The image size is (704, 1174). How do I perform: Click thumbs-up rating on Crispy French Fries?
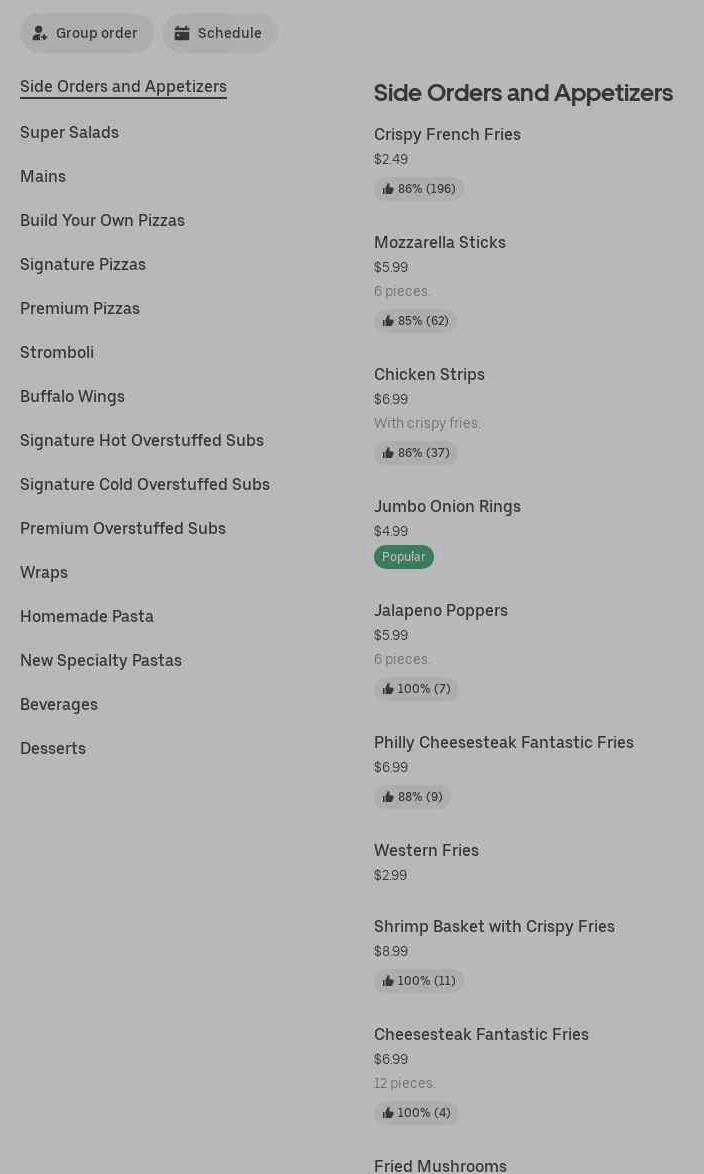coord(418,189)
